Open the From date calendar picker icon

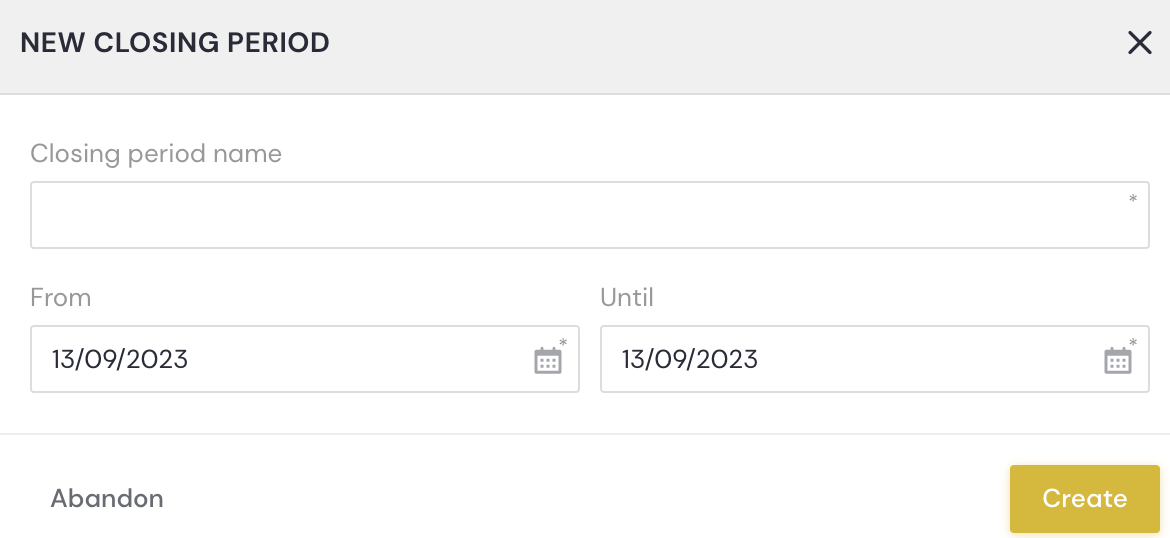[548, 360]
